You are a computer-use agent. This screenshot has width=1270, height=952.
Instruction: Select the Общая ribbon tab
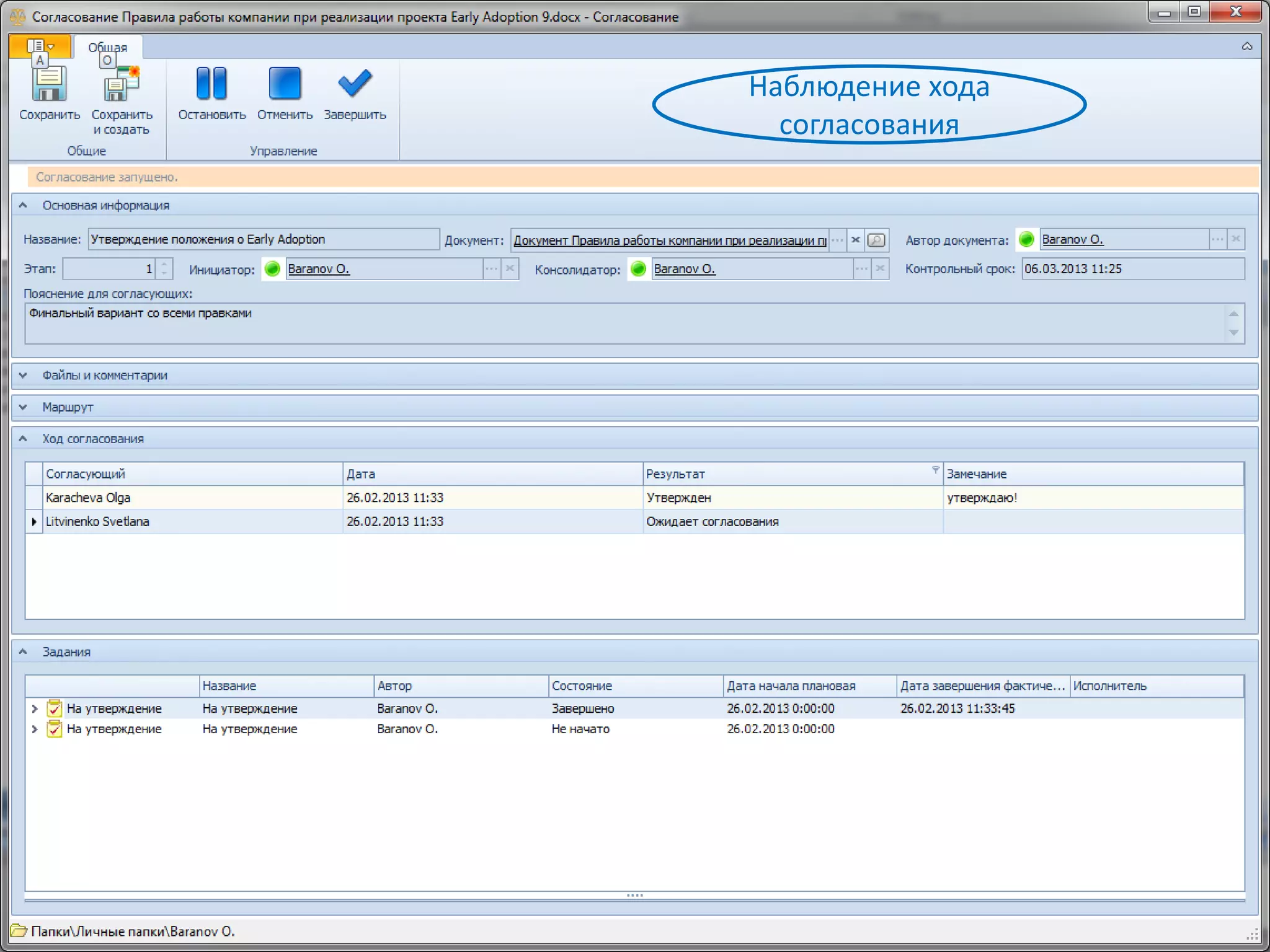coord(107,47)
